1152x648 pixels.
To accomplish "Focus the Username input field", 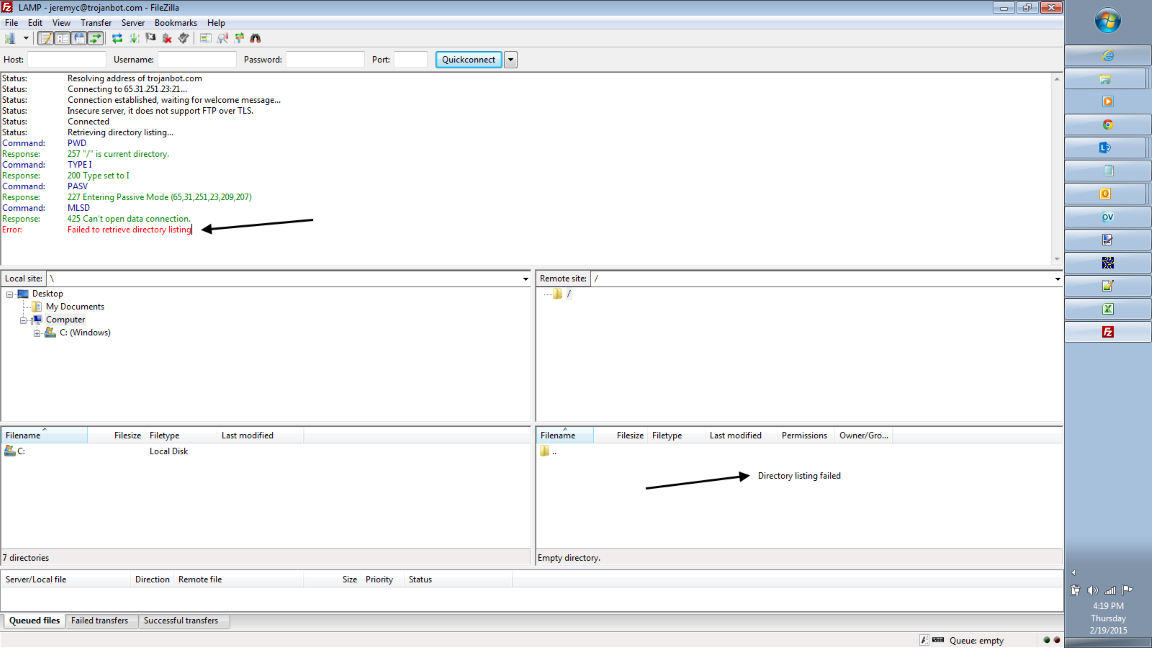I will (x=197, y=60).
